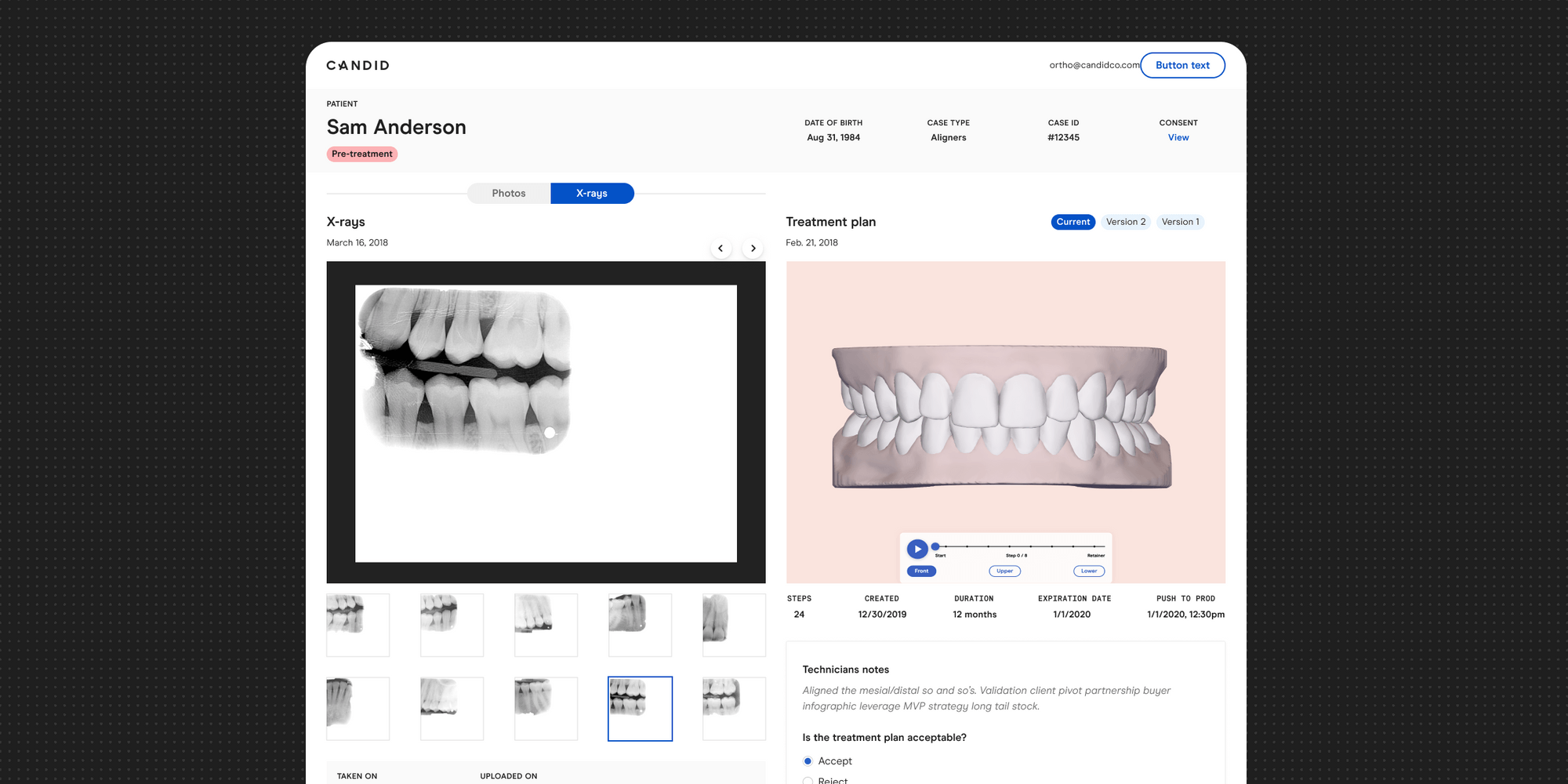Select the Current treatment plan chip
The image size is (1568, 784).
(x=1073, y=222)
